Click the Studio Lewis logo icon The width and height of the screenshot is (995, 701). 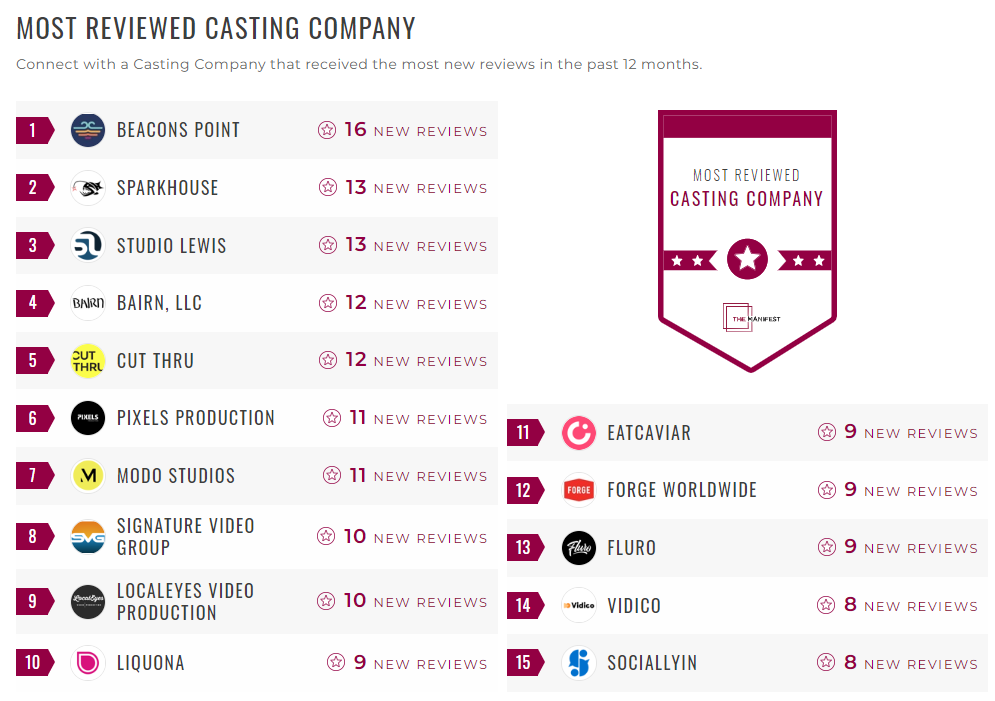[88, 246]
